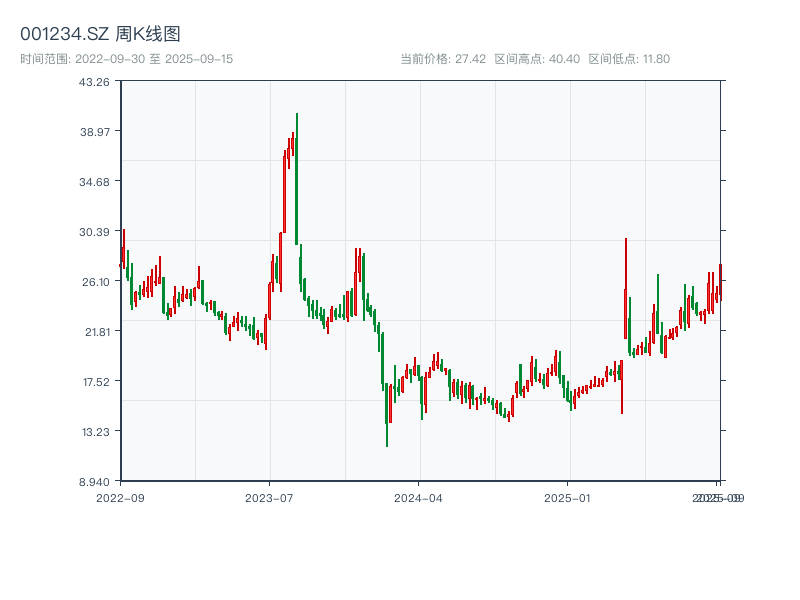Click the 区间低点: 11.80 label
This screenshot has width=800, height=600.
pyautogui.click(x=629, y=59)
